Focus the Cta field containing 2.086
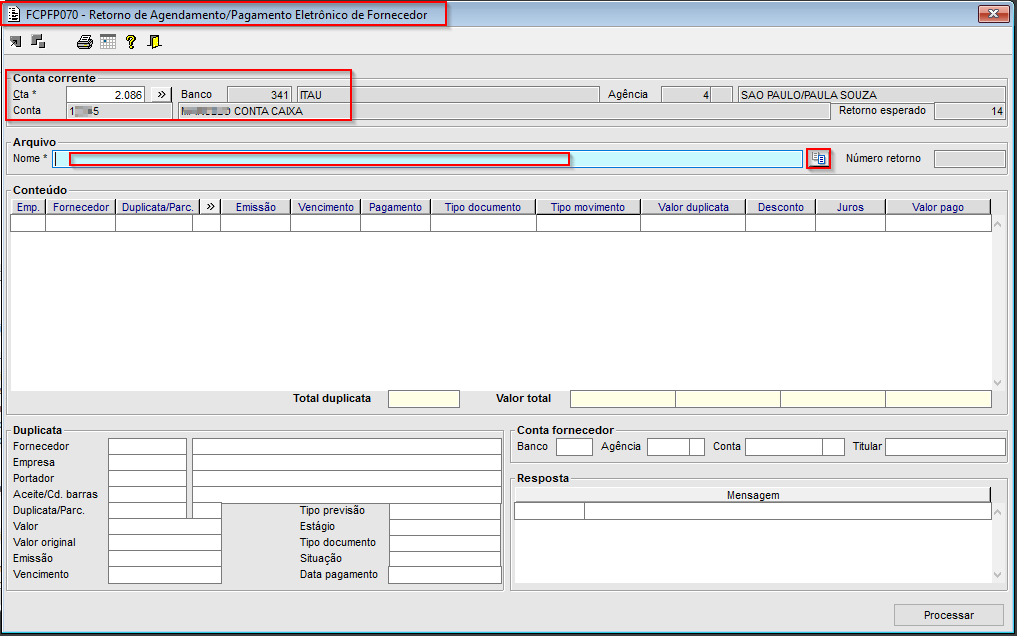Screen dimensions: 1017x636 click(x=106, y=95)
